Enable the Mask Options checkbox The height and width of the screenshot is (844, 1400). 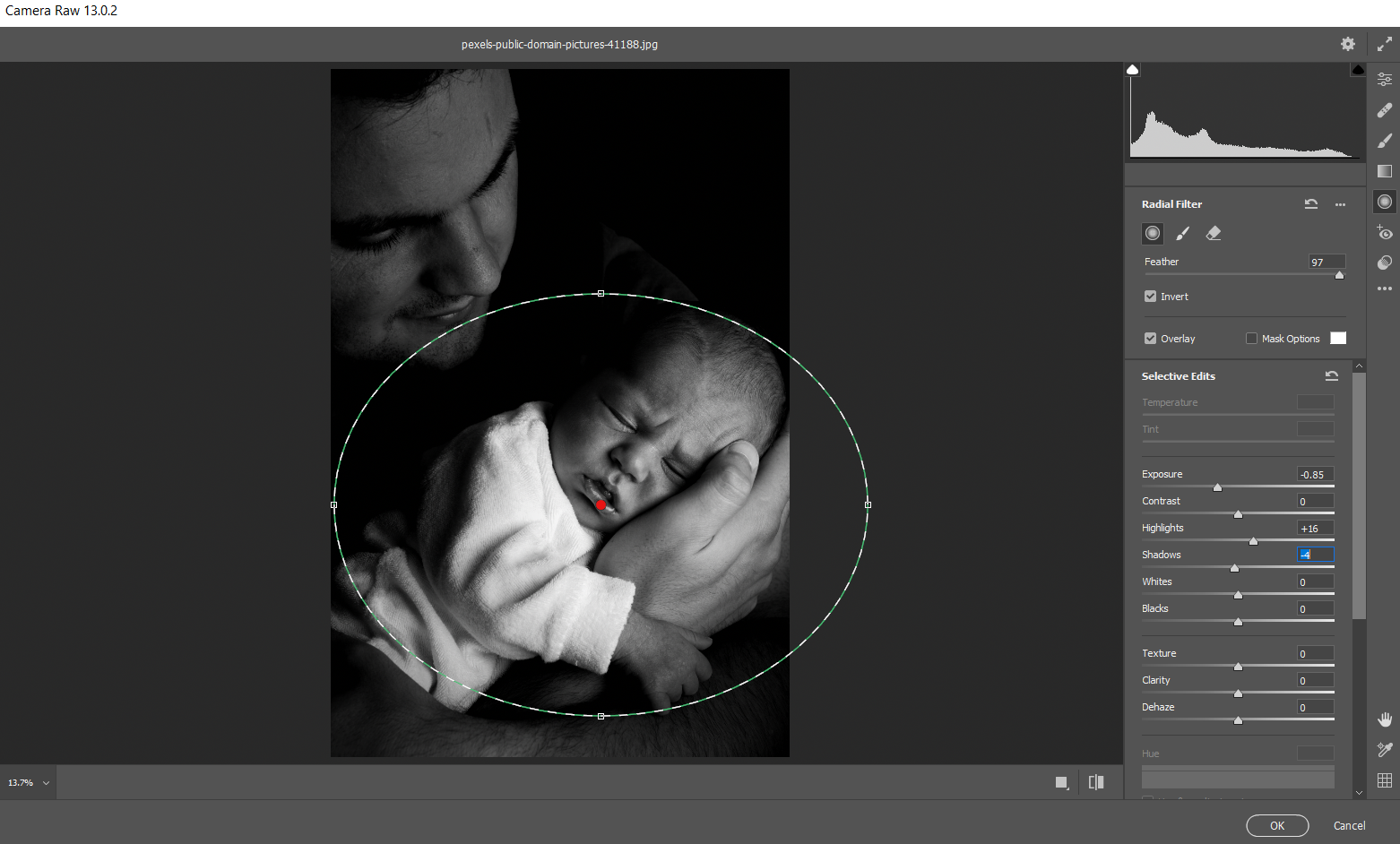pyautogui.click(x=1251, y=338)
